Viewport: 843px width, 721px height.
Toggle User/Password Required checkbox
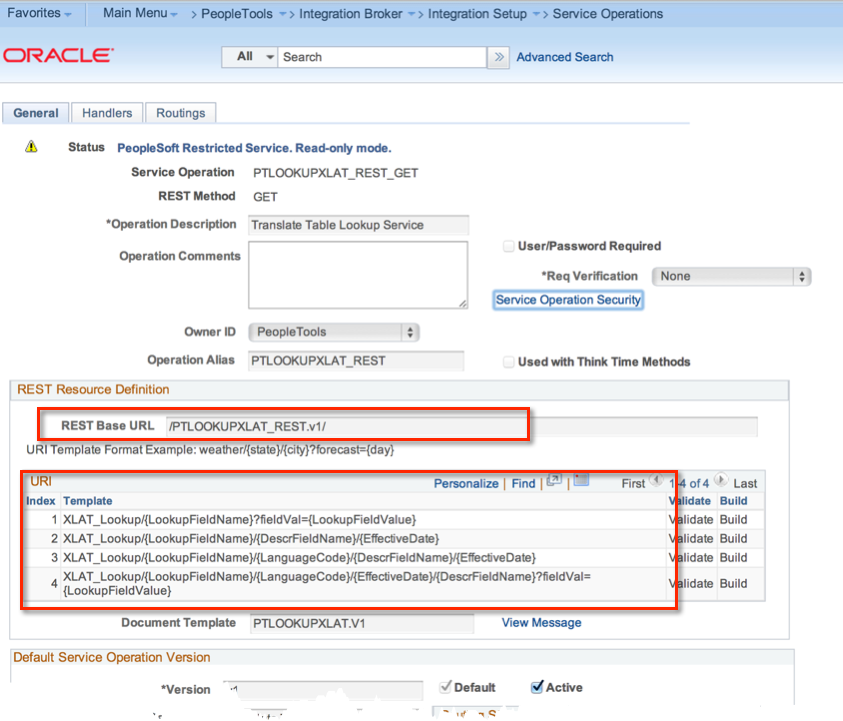click(508, 246)
